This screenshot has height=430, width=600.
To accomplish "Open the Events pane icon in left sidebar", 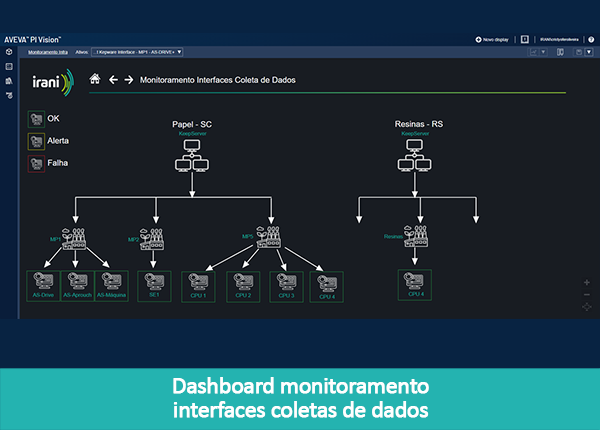I will pos(9,67).
